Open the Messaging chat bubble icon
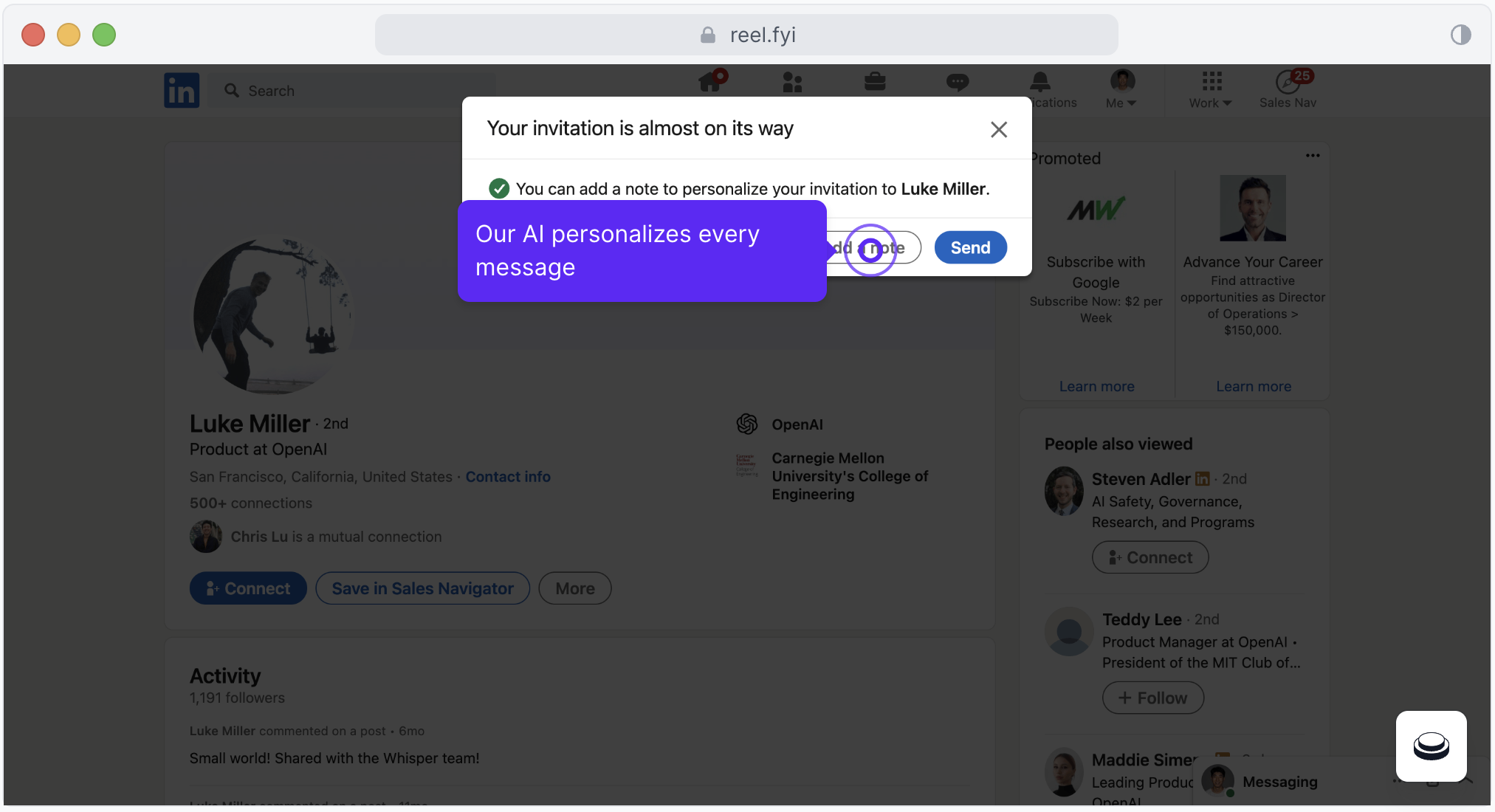 click(958, 82)
